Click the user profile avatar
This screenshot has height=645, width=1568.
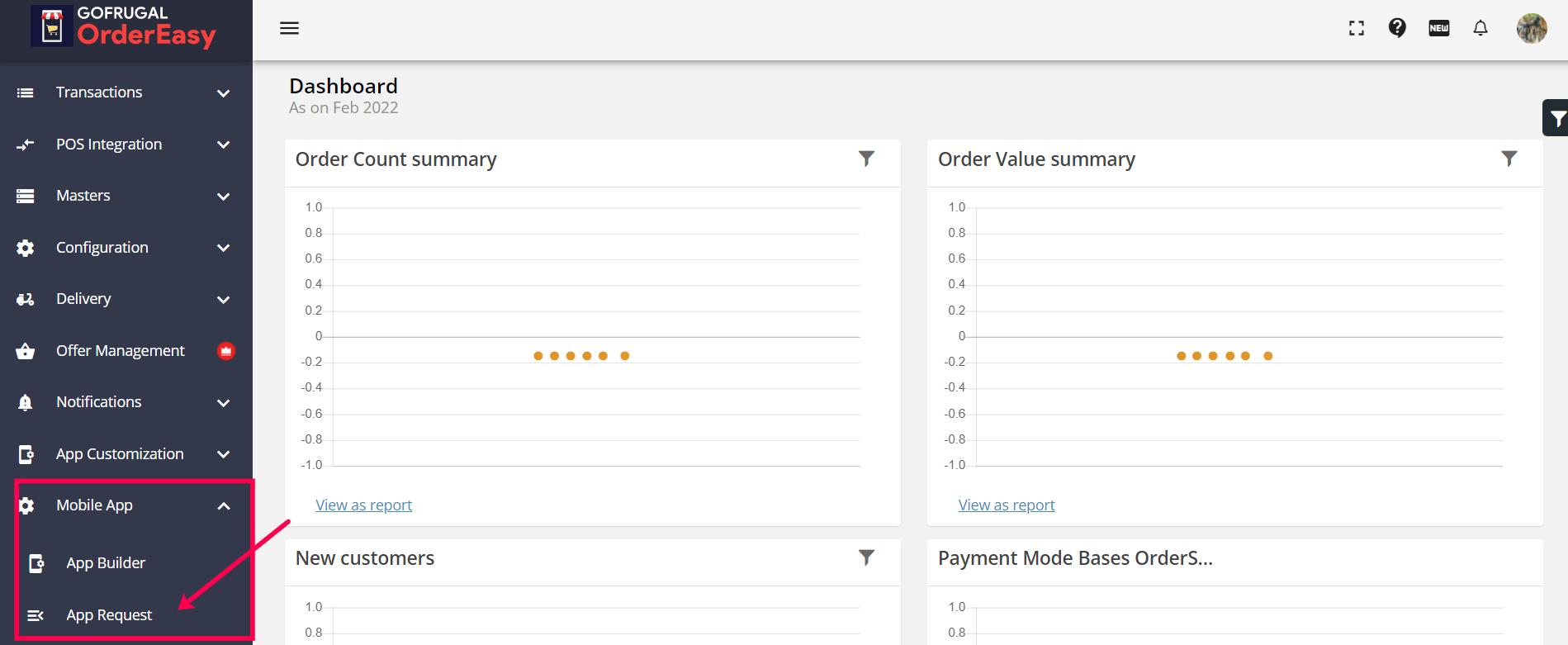[1532, 28]
